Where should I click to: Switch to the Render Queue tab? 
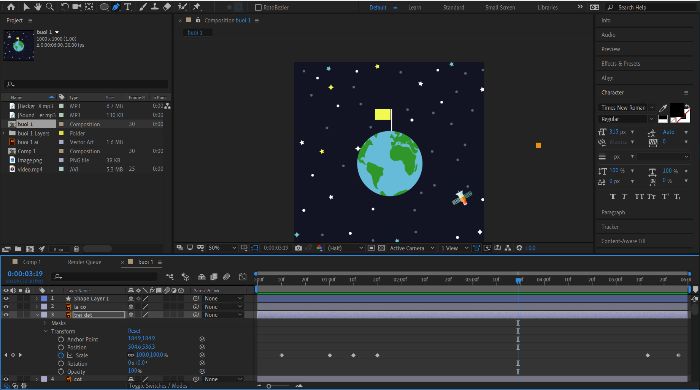84,262
